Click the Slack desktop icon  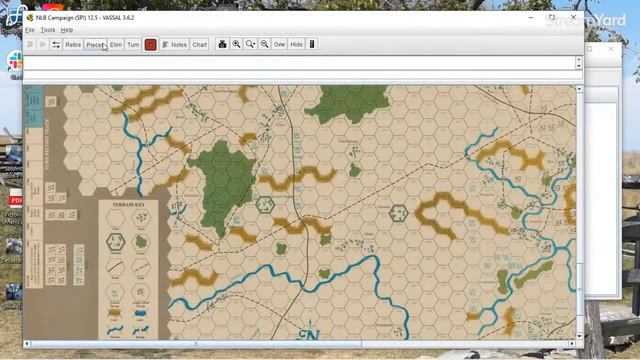[15, 61]
